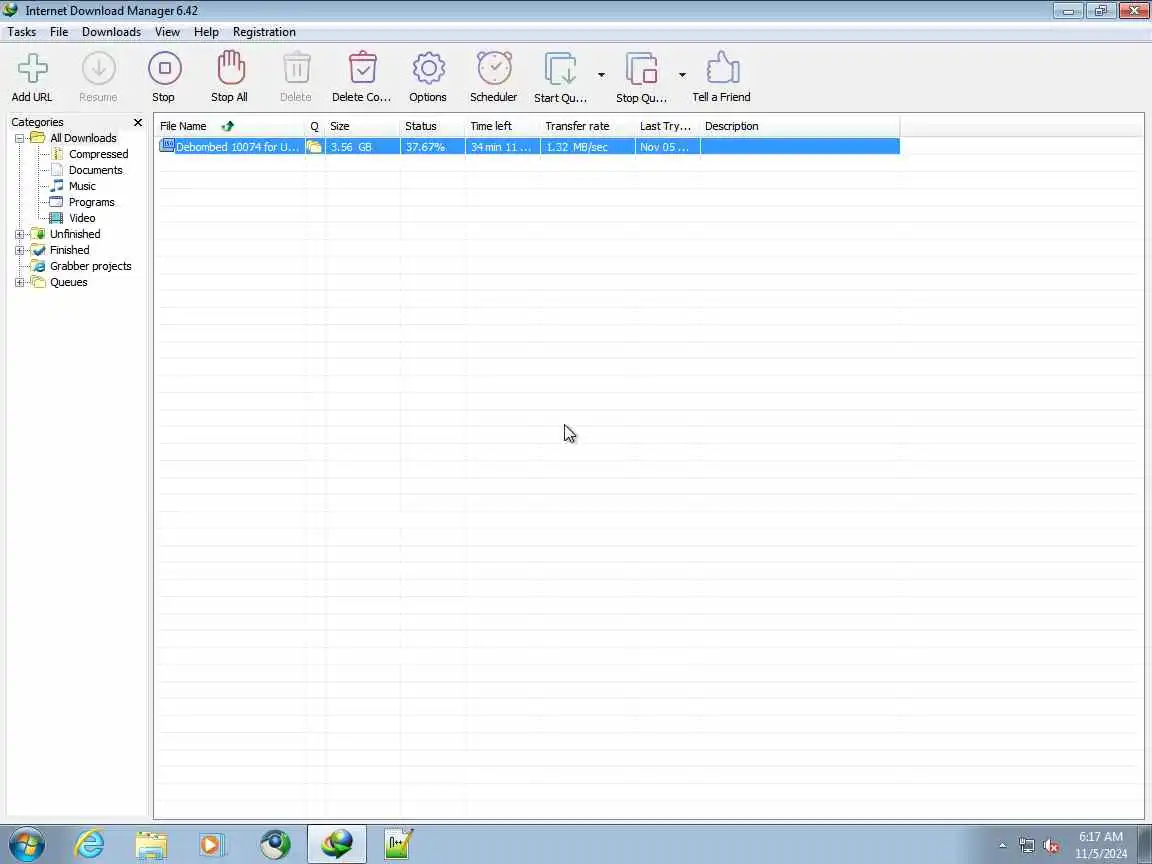Screen dimensions: 1152x864
Task: Select the Queues category
Action: click(68, 282)
